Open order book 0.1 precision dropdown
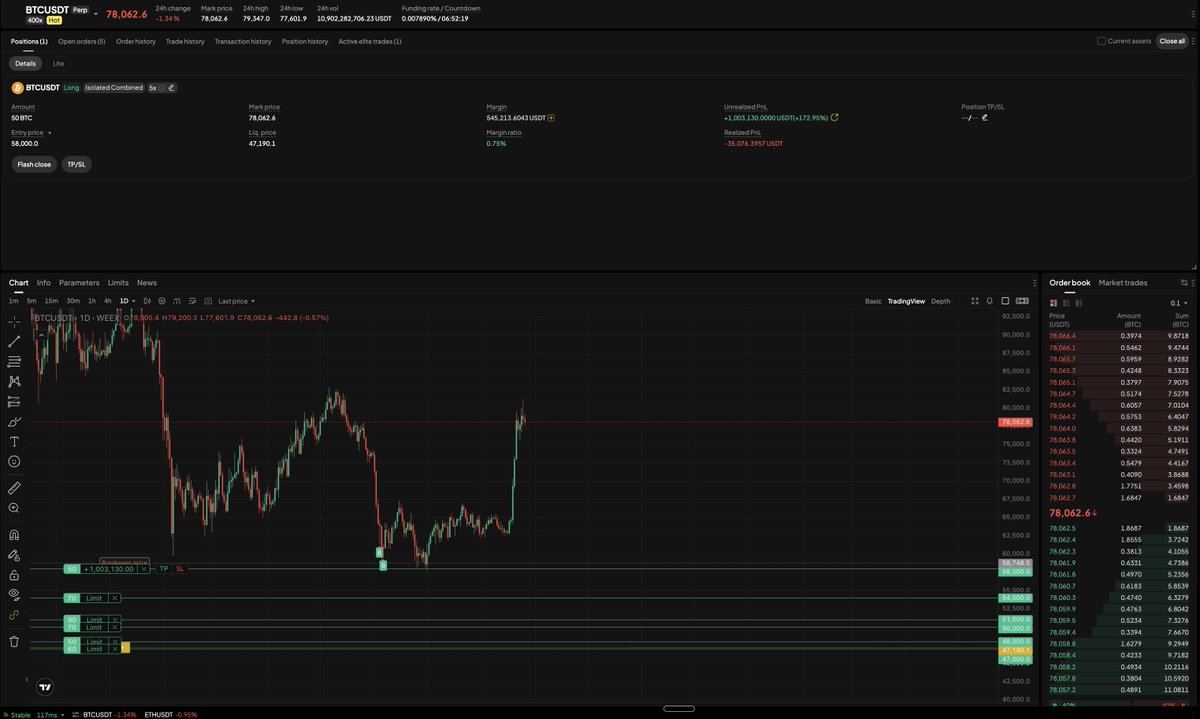 click(1180, 302)
